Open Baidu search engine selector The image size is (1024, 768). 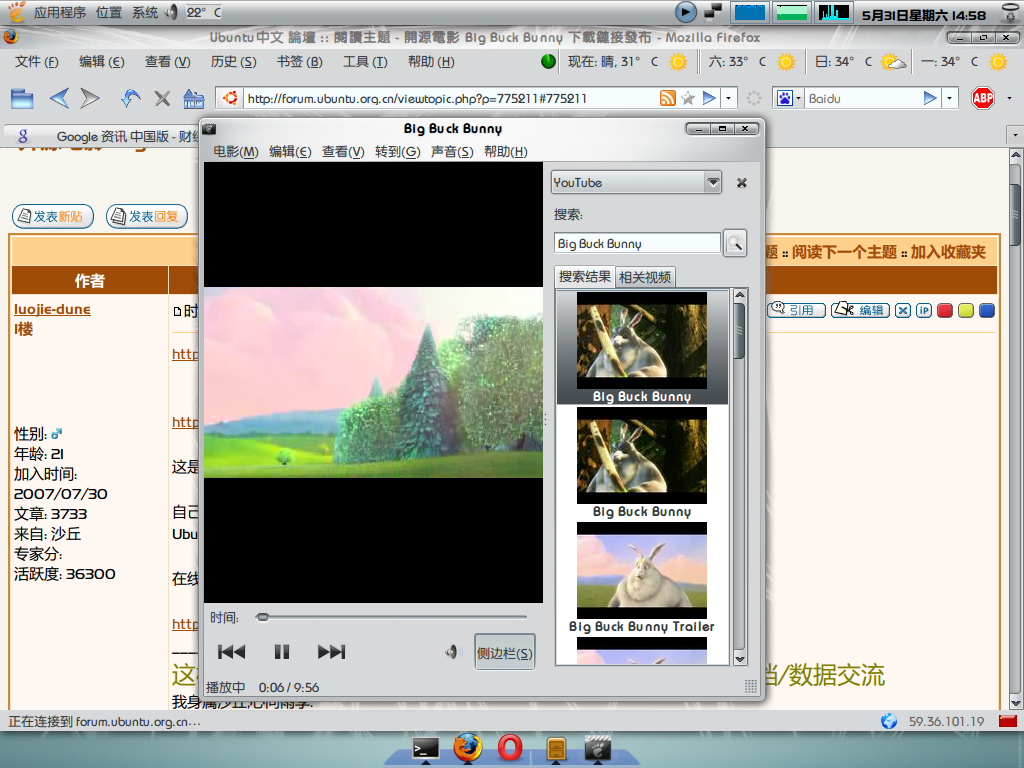pos(788,99)
